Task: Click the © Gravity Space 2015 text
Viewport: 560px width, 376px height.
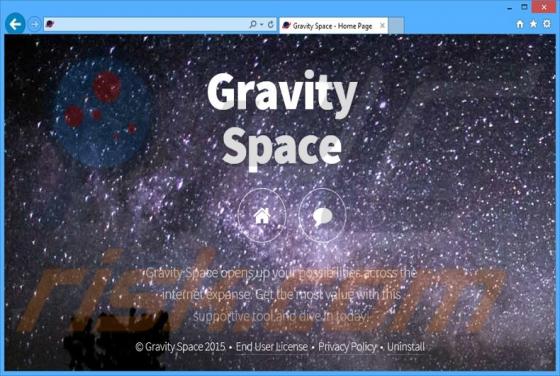Action: (x=180, y=346)
